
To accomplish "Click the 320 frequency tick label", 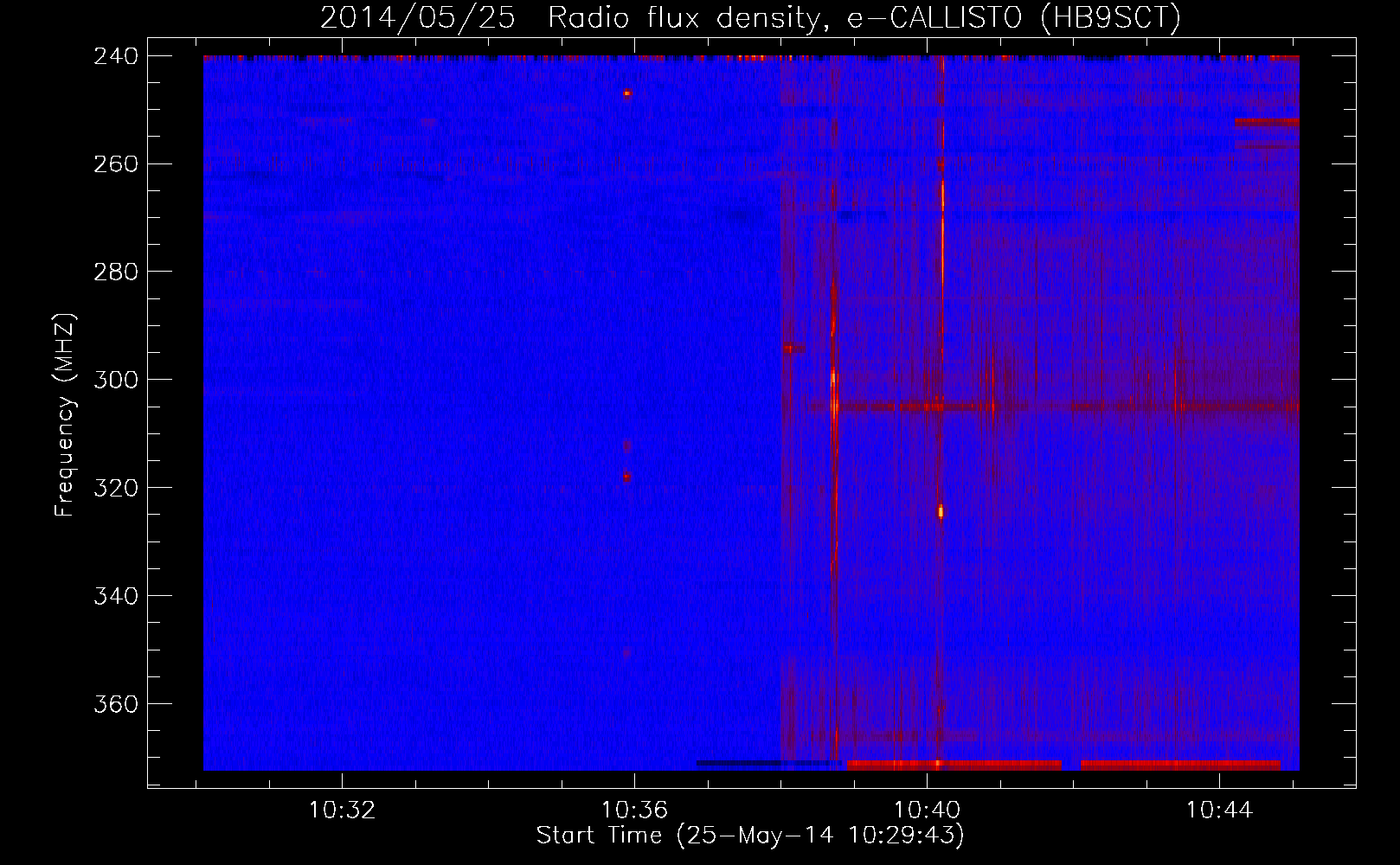I will (x=116, y=488).
